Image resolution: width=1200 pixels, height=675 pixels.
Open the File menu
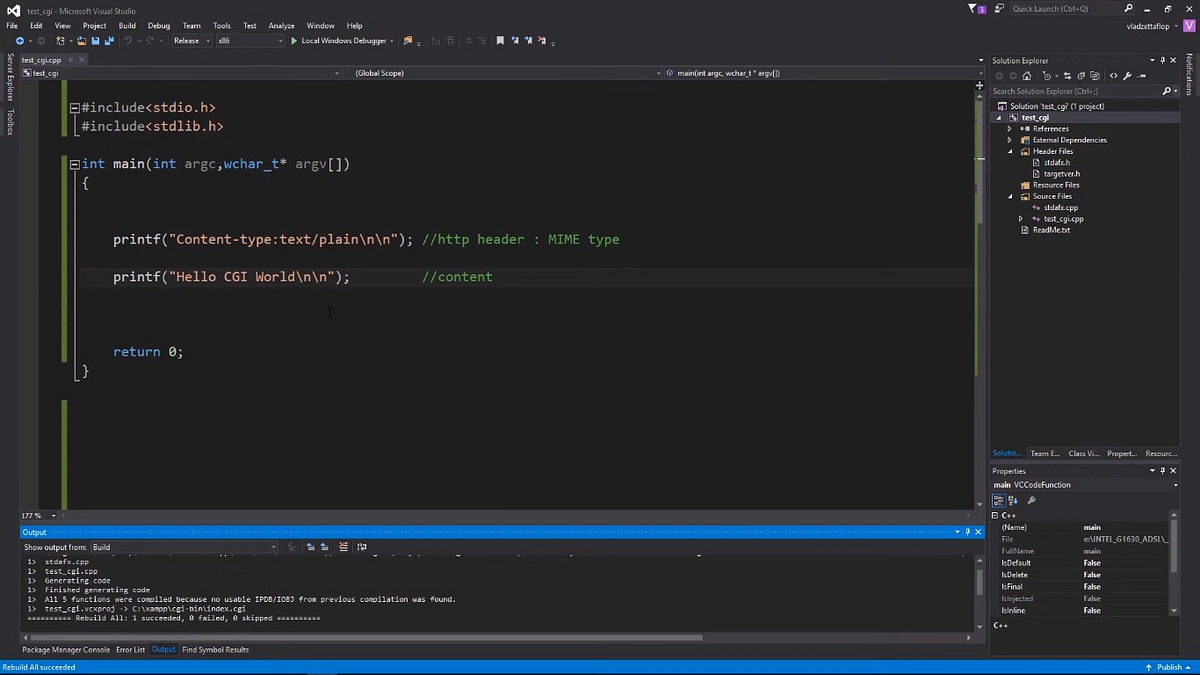click(12, 25)
